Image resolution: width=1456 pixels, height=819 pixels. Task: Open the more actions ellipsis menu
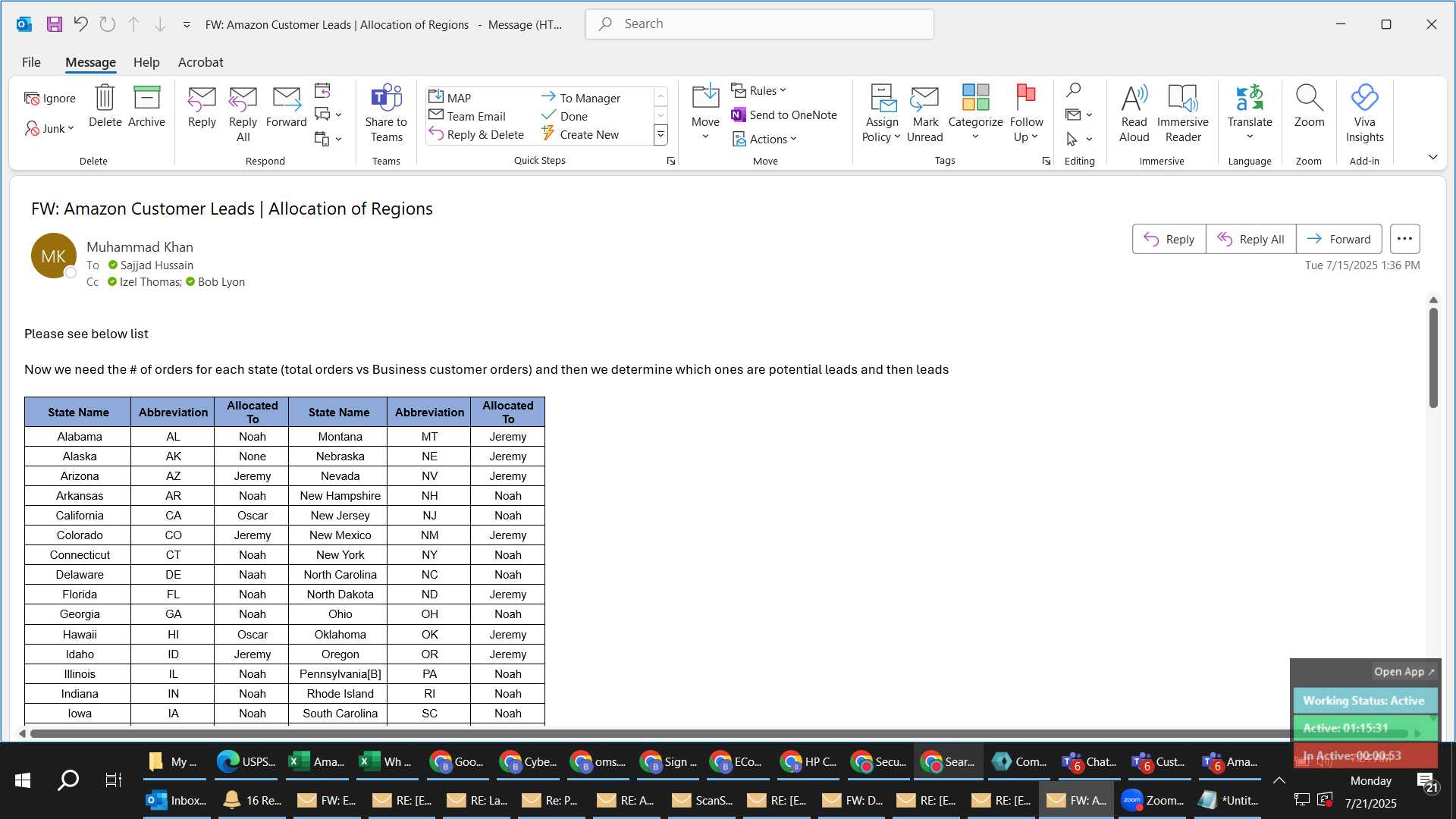tap(1404, 239)
